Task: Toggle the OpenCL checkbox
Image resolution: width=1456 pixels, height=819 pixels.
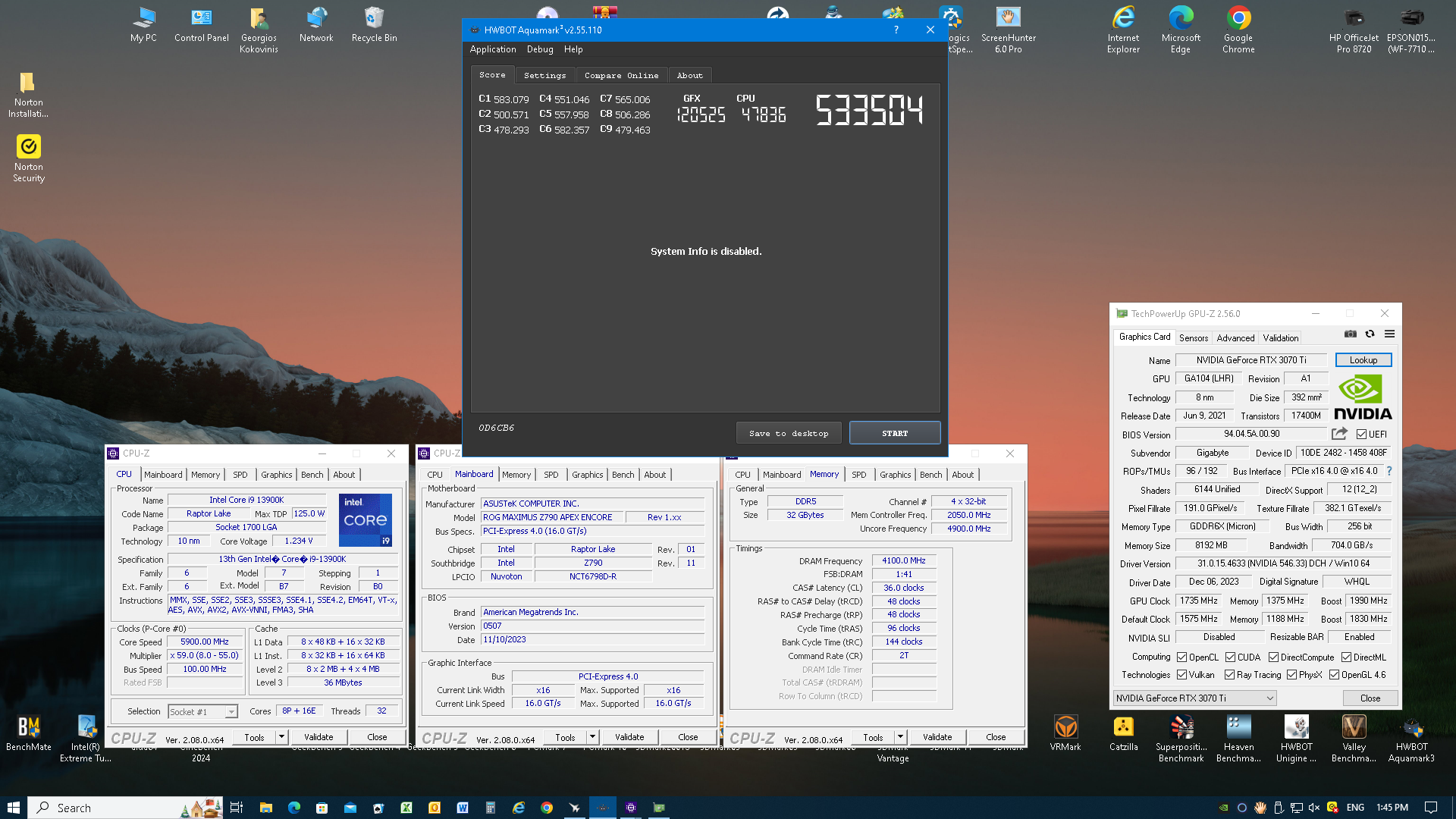Action: [x=1181, y=657]
